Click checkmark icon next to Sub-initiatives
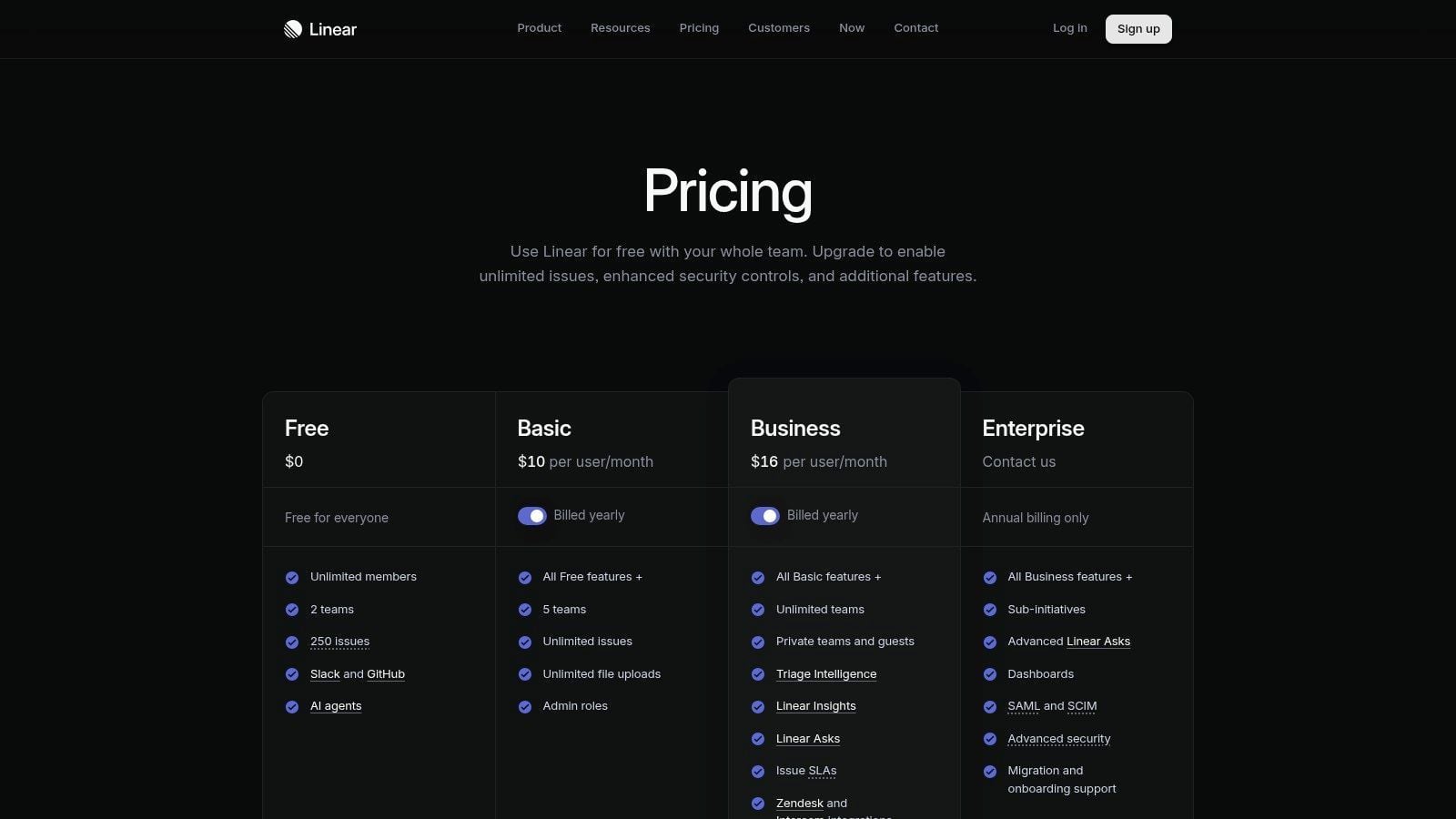 990,610
